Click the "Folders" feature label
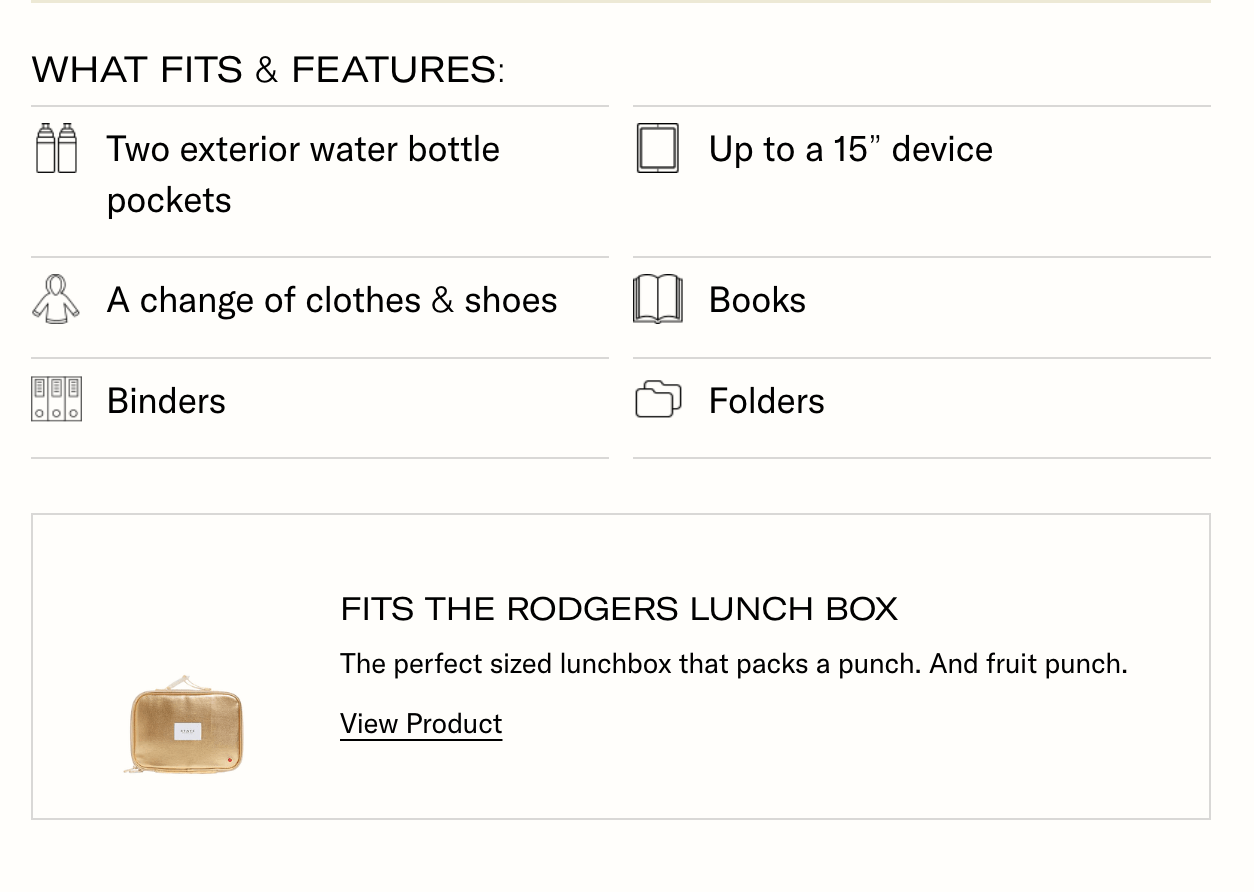This screenshot has width=1254, height=892. click(766, 401)
